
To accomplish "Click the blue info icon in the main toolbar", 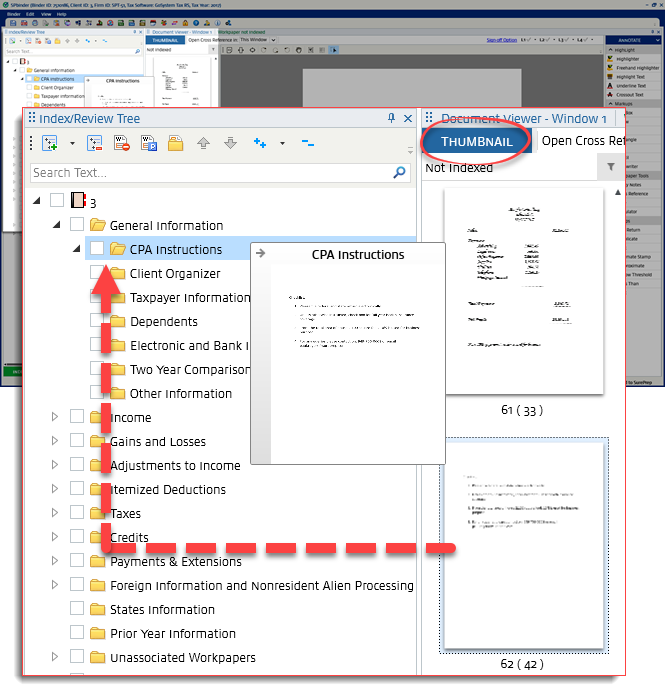I will click(218, 23).
